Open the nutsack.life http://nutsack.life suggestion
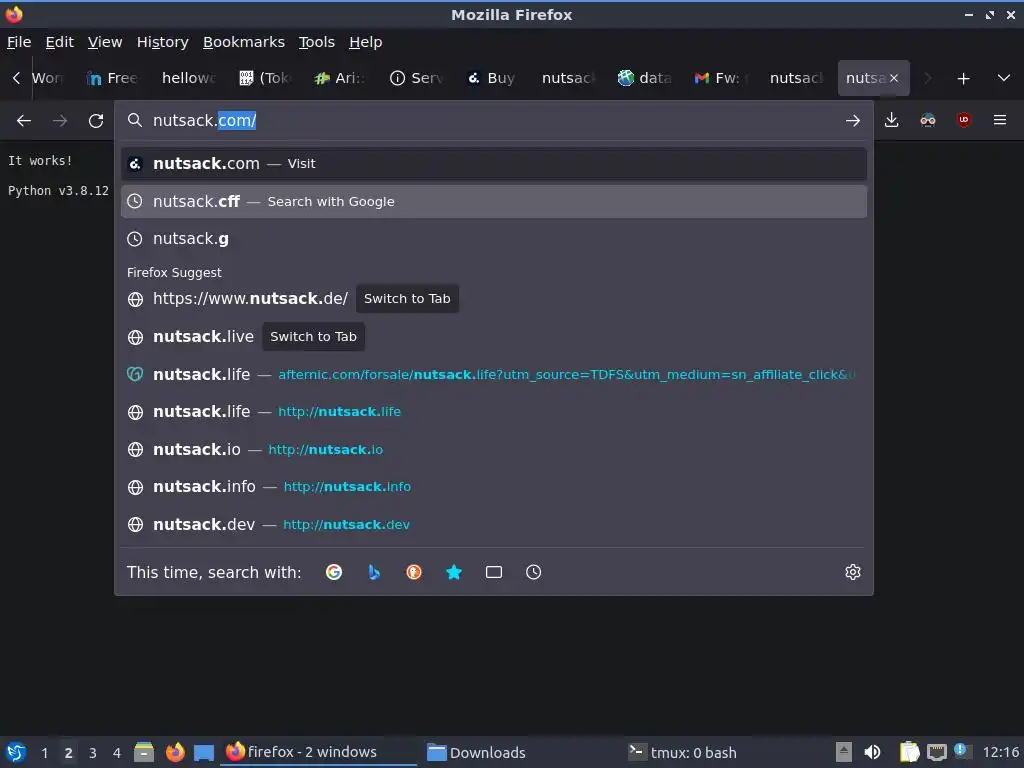1024x768 pixels. [494, 411]
